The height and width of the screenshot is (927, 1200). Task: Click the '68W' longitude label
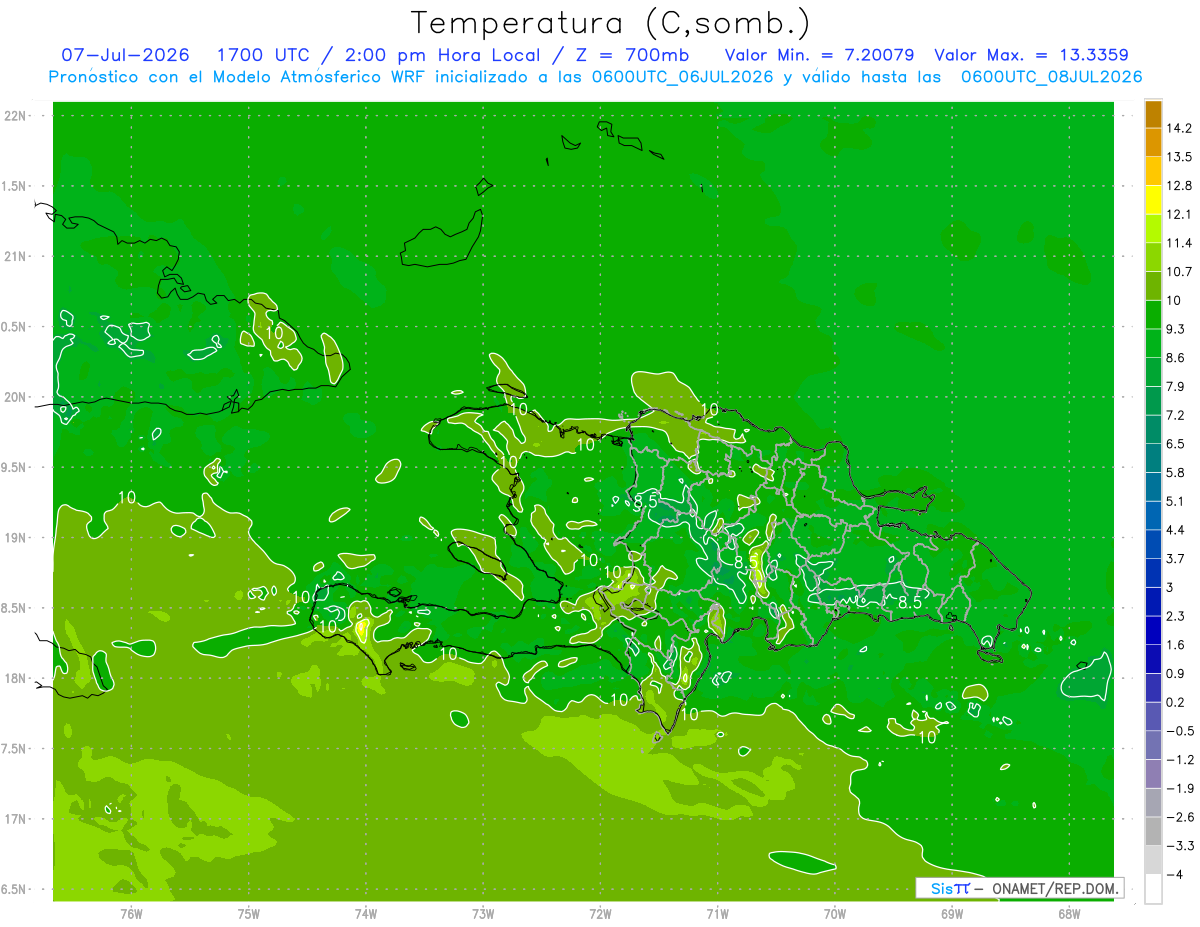[1069, 914]
